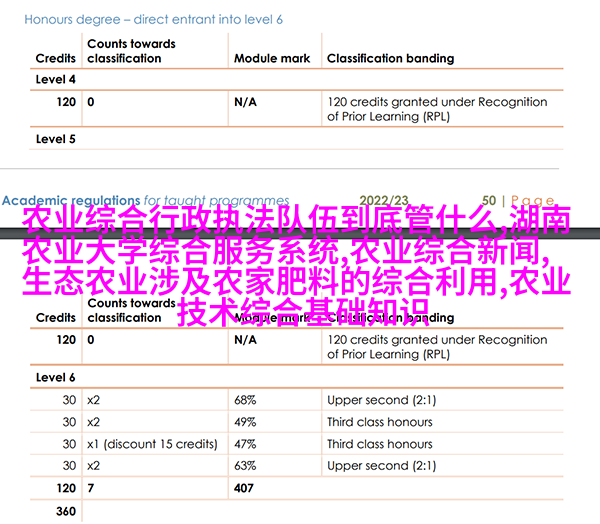Click the 68% module mark cell
The width and height of the screenshot is (600, 524).
tap(245, 400)
